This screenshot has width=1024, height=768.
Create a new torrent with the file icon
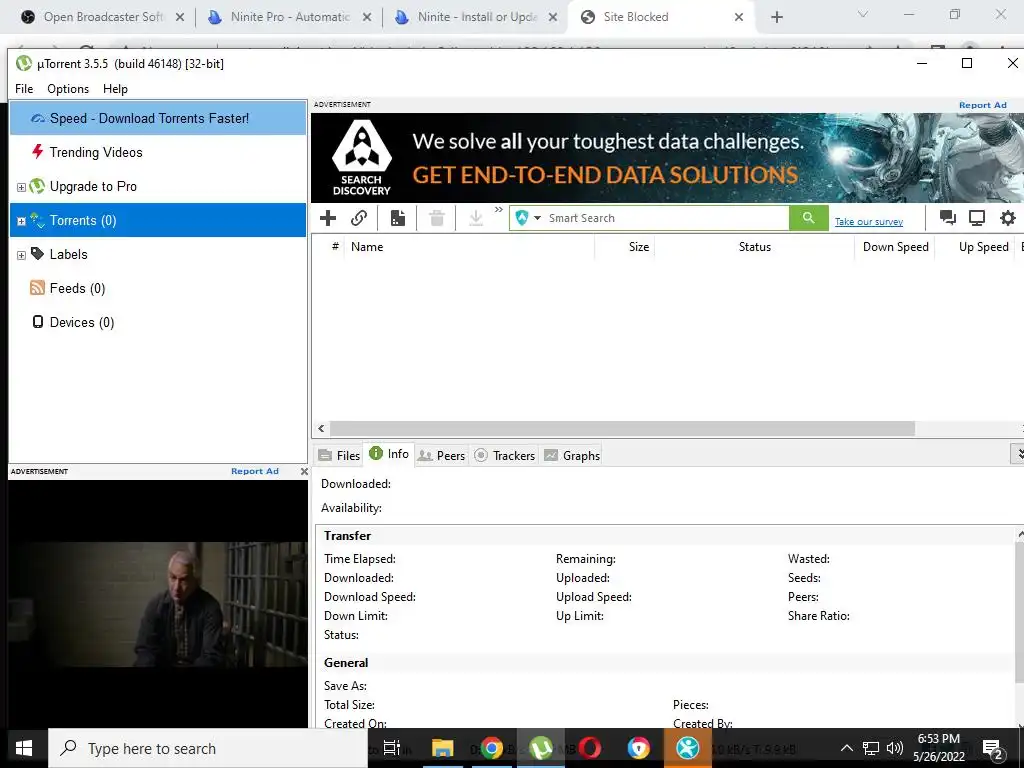[x=398, y=218]
